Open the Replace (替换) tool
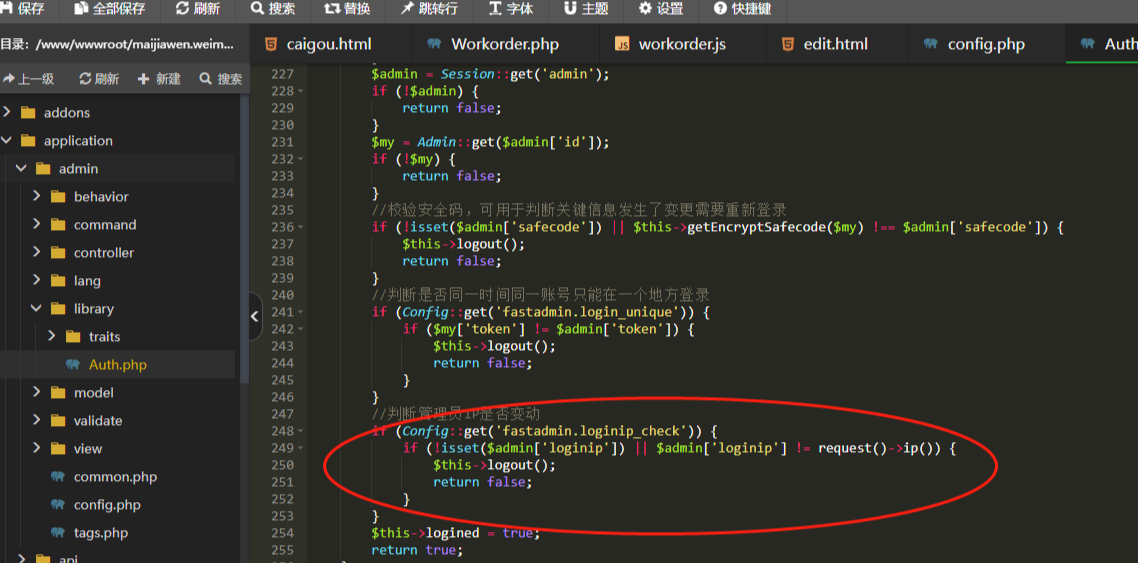This screenshot has height=563, width=1138. pos(348,9)
